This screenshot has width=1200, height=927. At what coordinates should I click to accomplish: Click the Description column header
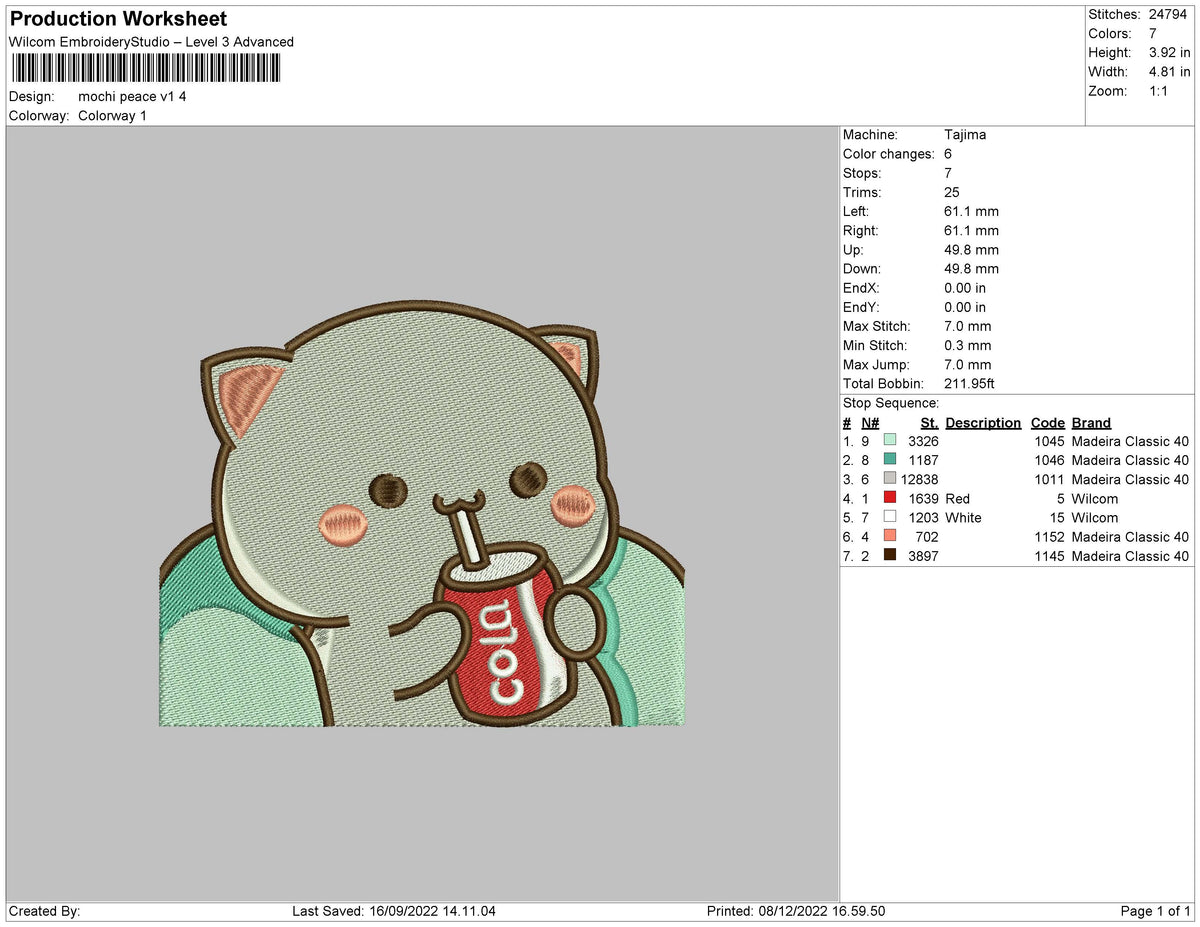click(983, 423)
